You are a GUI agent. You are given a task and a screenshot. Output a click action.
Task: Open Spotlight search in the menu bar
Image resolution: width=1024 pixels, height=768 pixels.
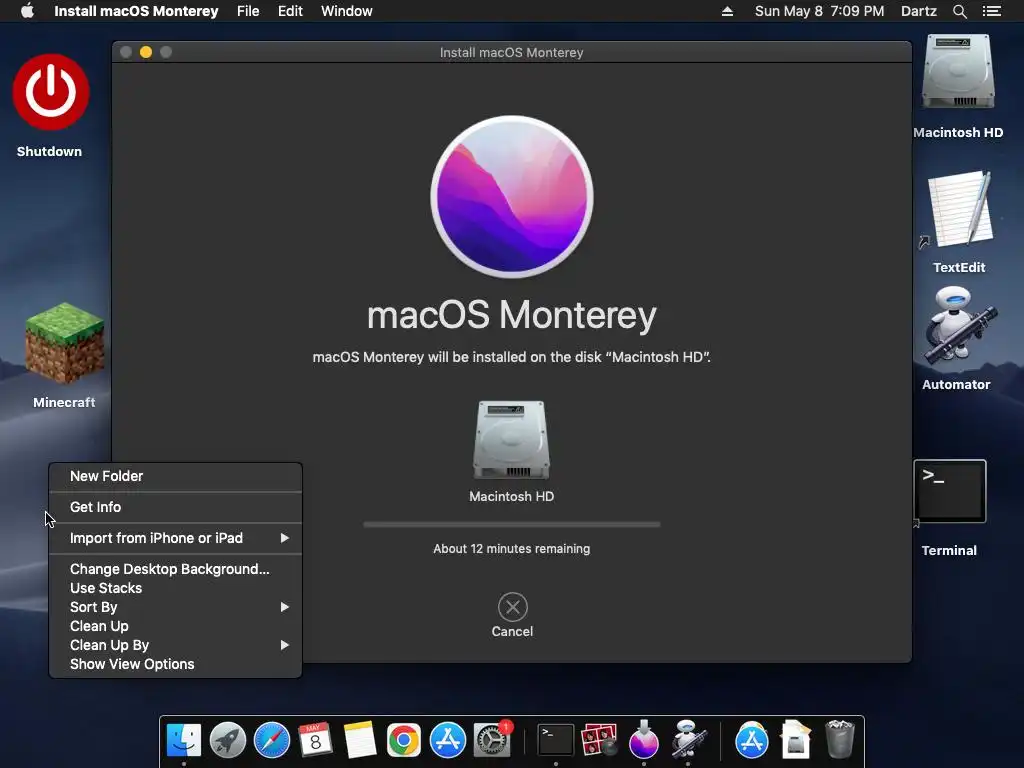pos(959,11)
